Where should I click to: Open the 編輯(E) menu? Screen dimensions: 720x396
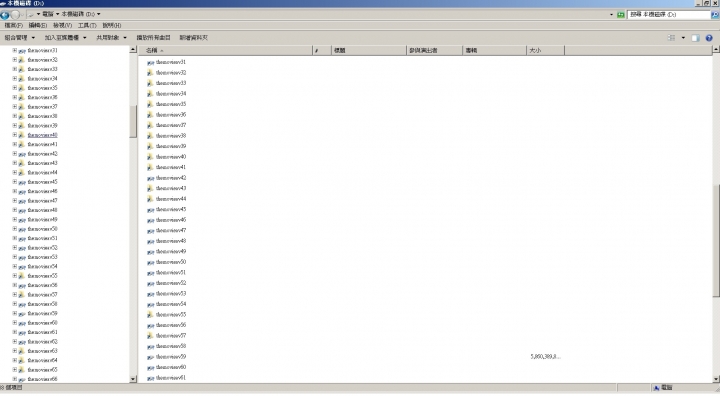(38, 26)
